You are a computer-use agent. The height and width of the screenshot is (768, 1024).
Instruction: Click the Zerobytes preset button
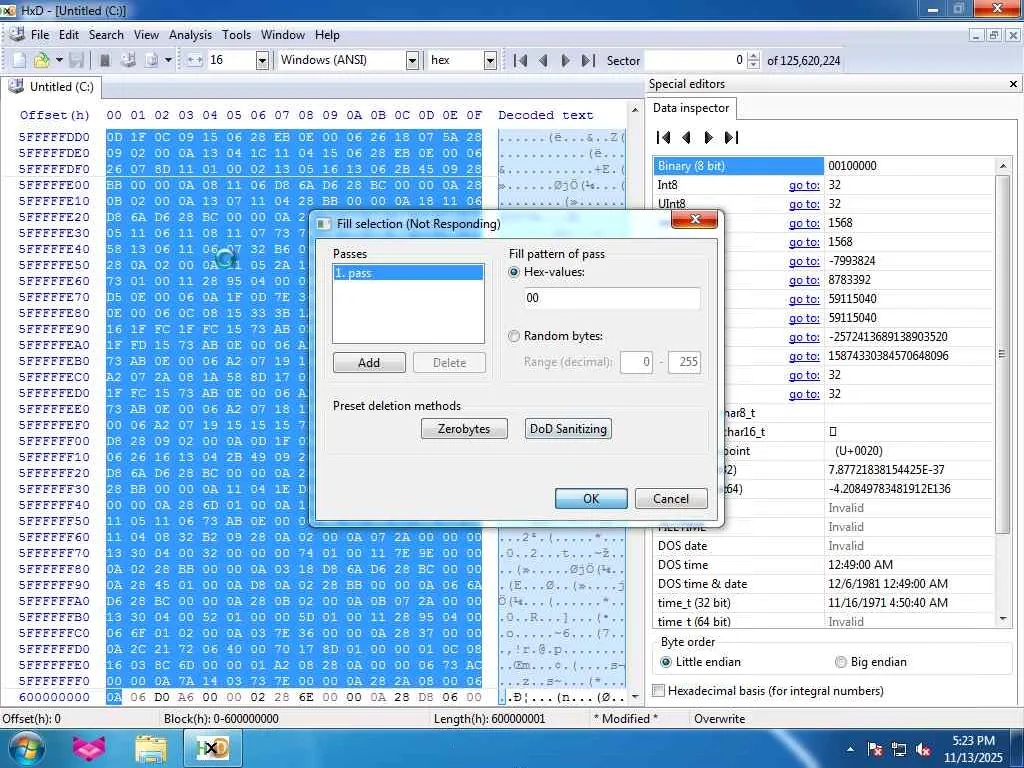click(464, 428)
